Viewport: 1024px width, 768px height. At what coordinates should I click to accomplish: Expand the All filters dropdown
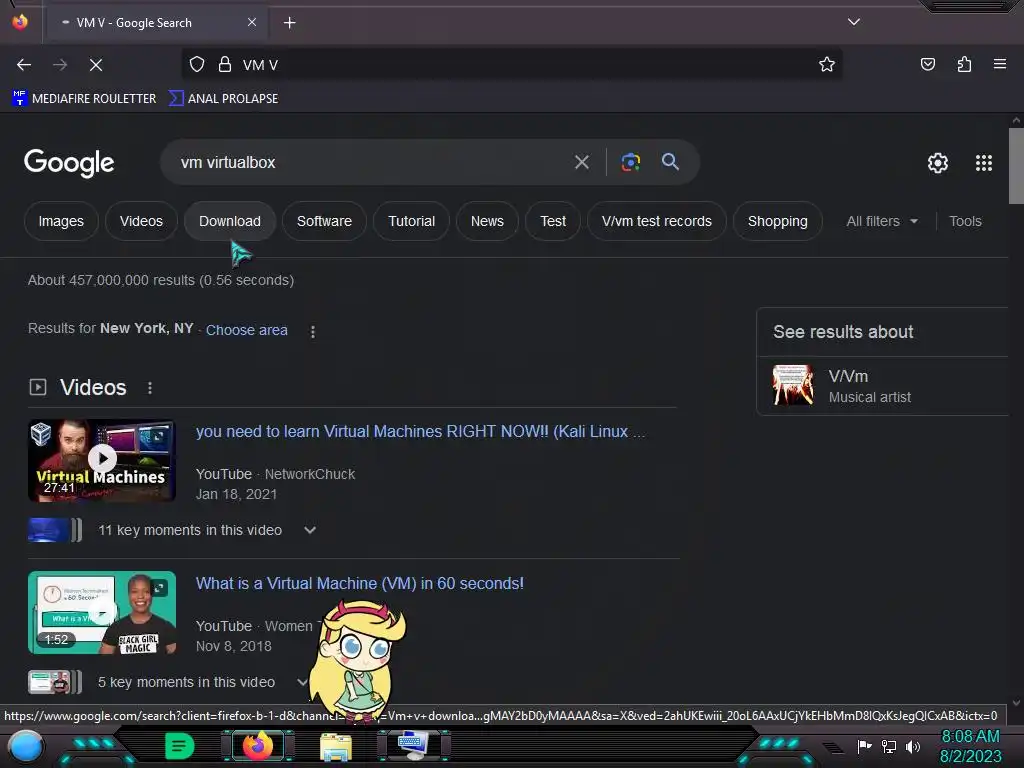pyautogui.click(x=882, y=221)
